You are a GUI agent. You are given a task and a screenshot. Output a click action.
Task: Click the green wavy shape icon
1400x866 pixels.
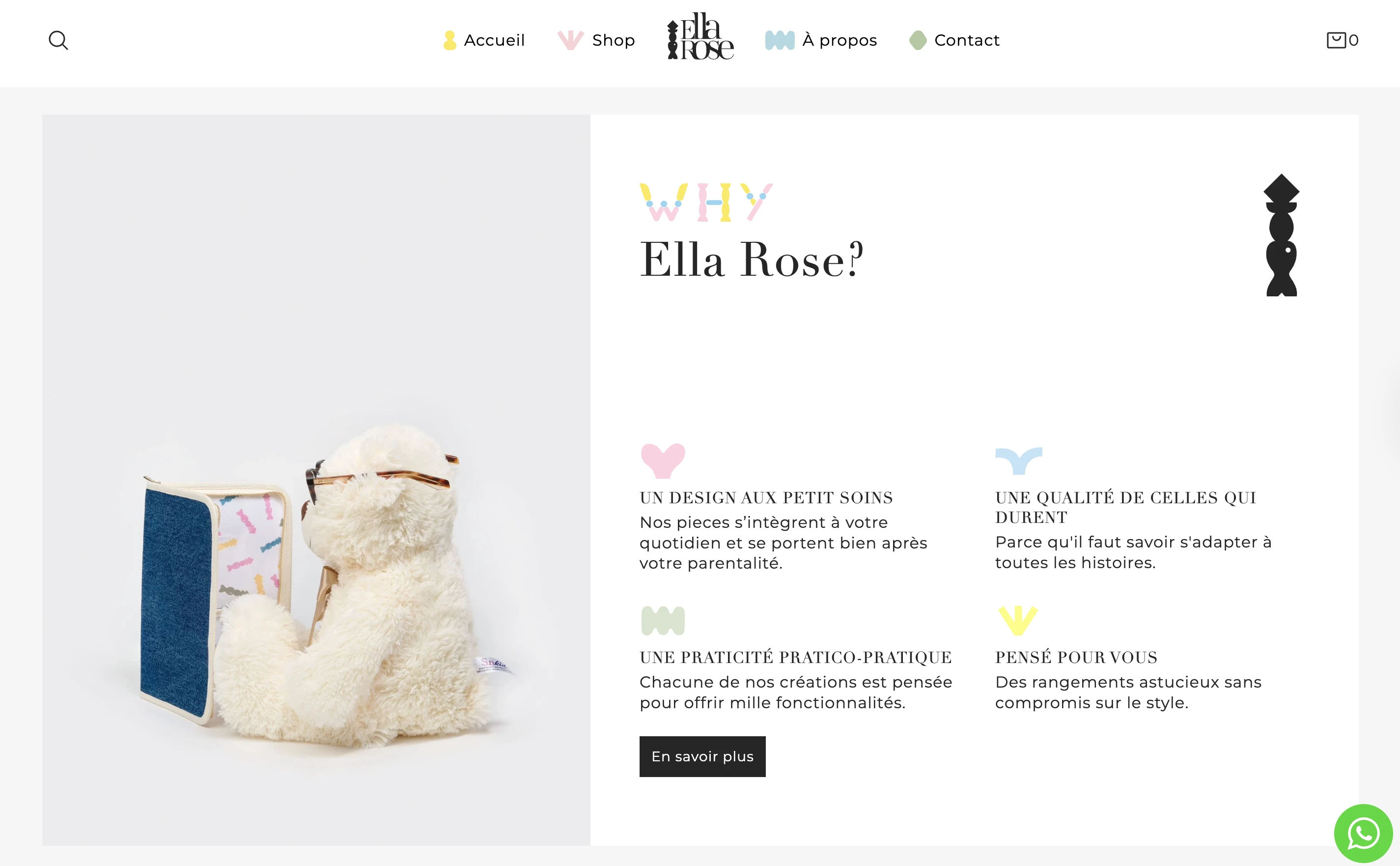pyautogui.click(x=663, y=620)
